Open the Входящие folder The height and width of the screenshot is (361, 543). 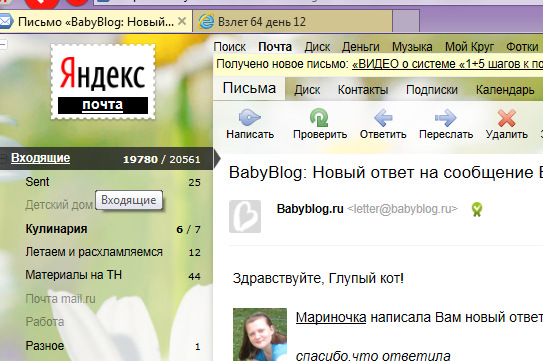(x=41, y=158)
